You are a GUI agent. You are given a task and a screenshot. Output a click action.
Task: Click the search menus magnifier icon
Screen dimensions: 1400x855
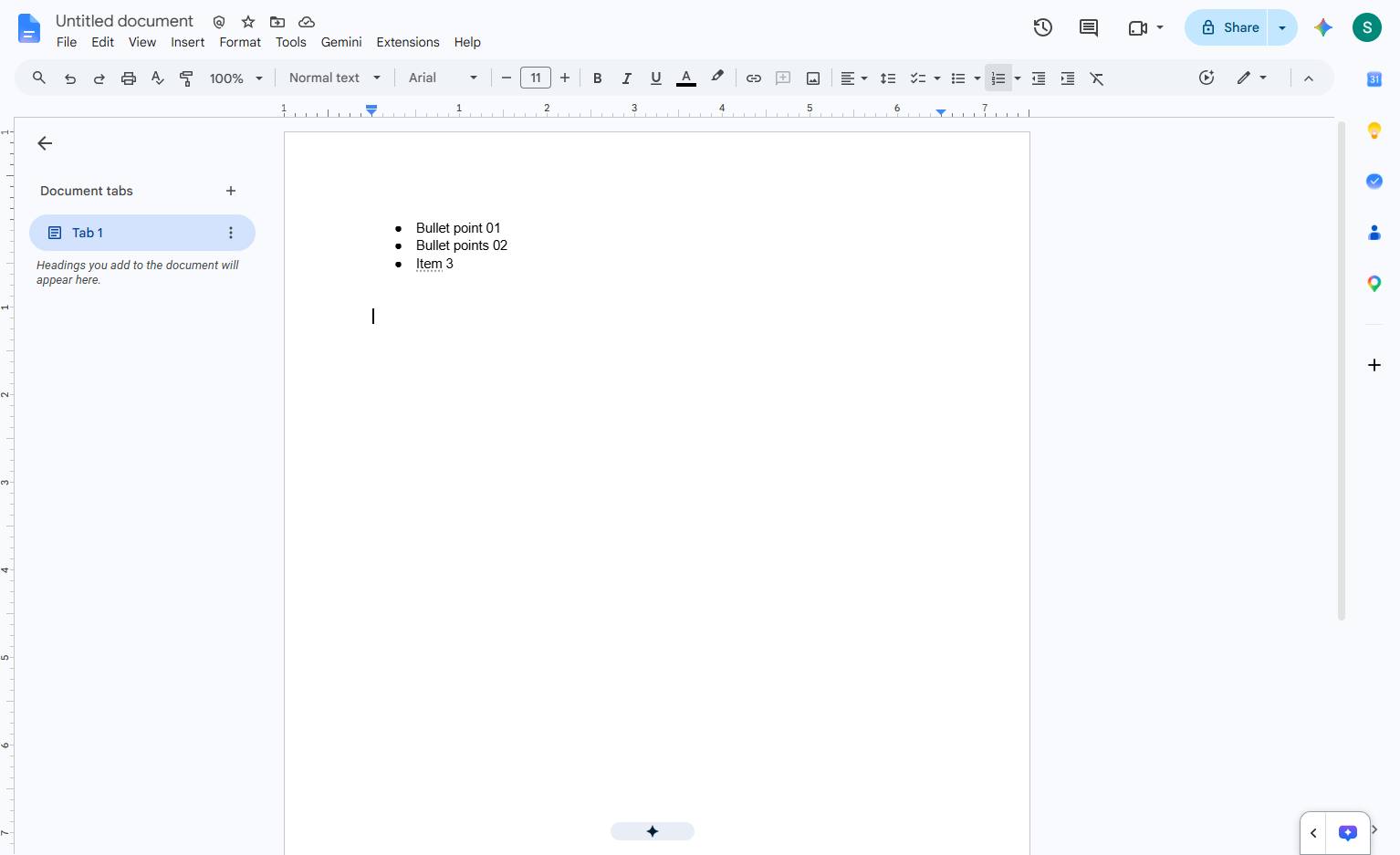(39, 78)
